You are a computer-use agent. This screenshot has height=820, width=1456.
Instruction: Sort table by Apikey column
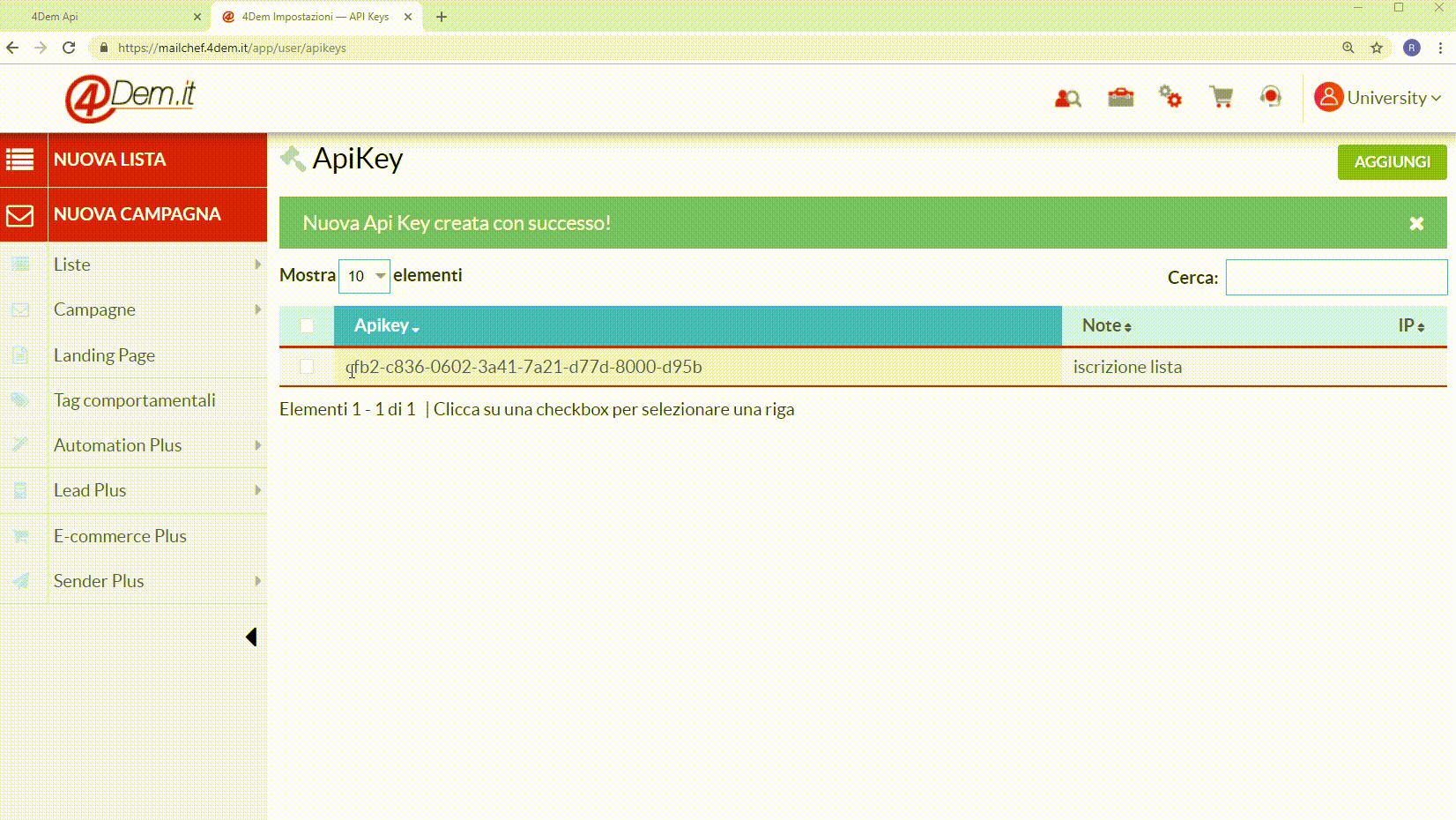[x=697, y=326]
